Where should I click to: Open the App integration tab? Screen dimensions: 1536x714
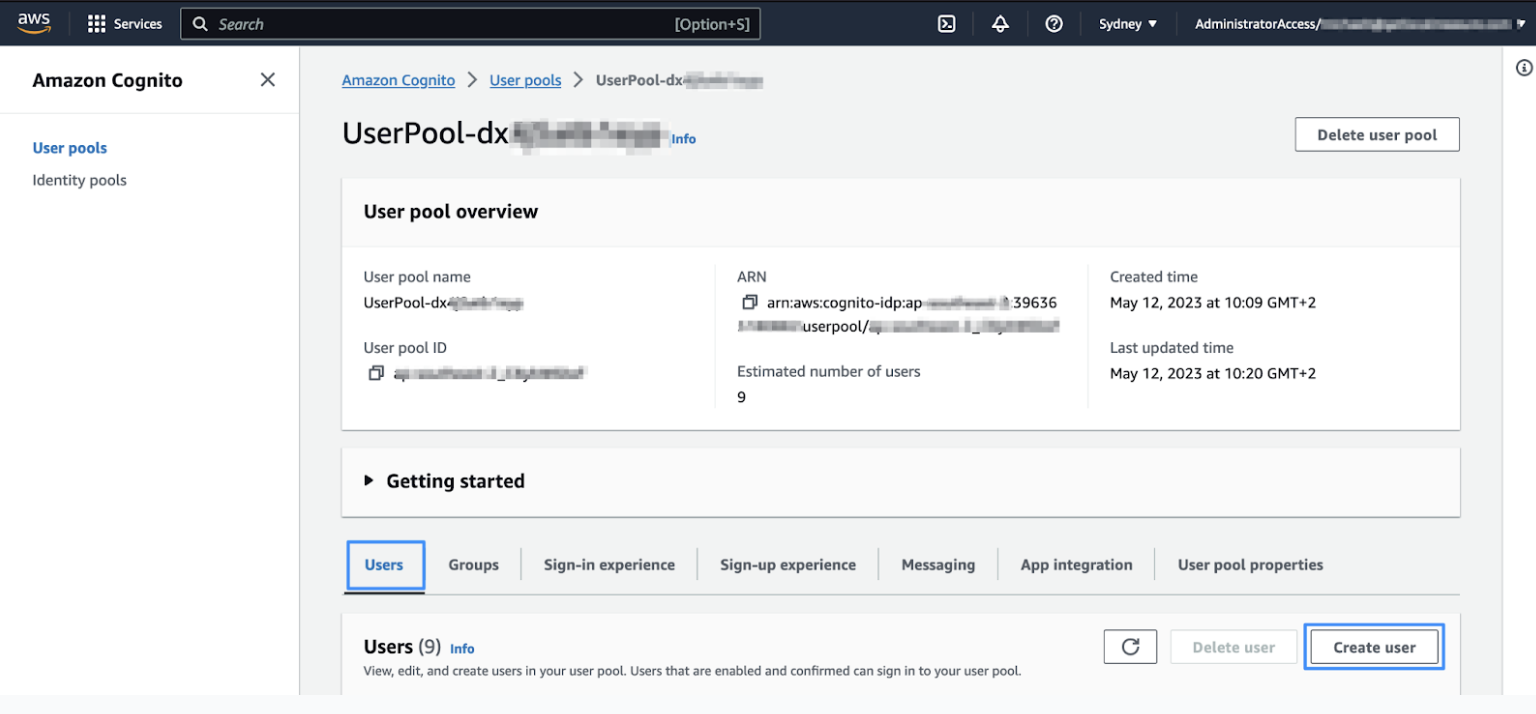1076,565
